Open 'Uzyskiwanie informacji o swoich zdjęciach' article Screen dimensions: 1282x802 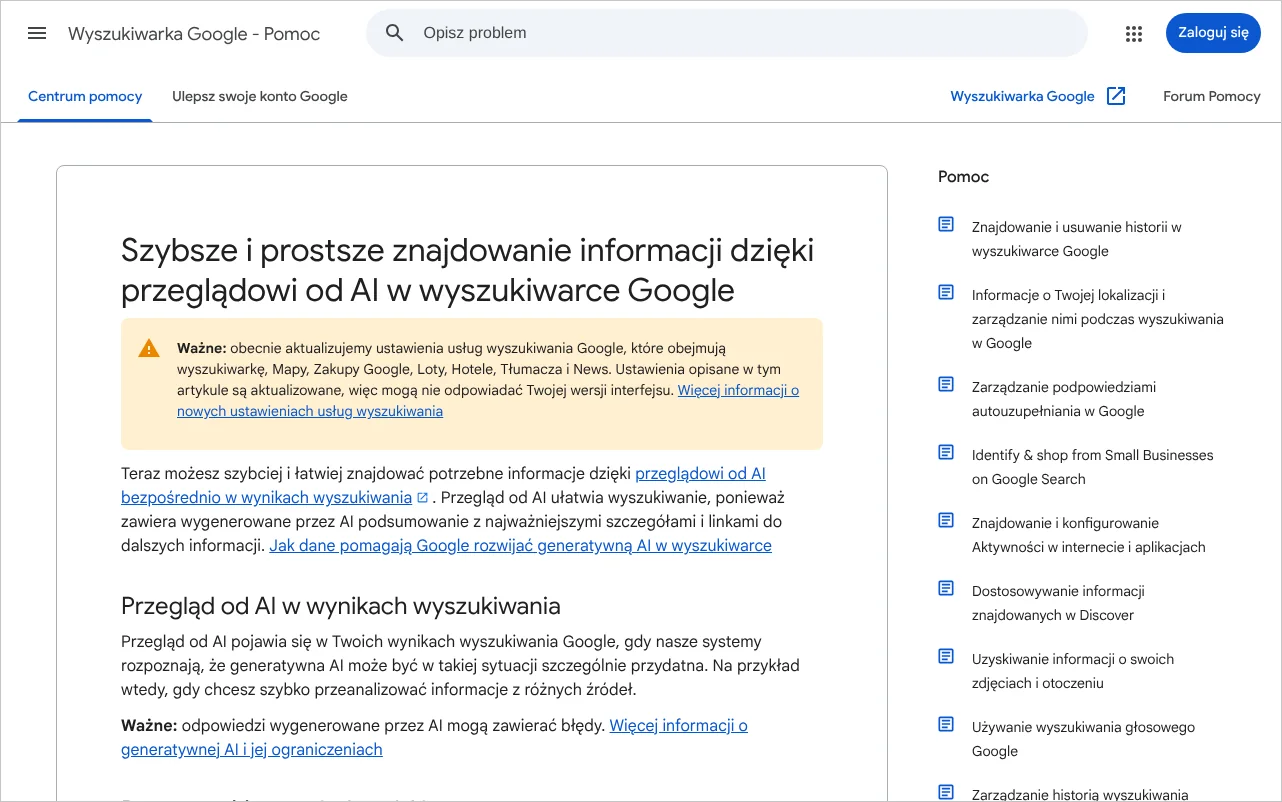click(x=1073, y=671)
